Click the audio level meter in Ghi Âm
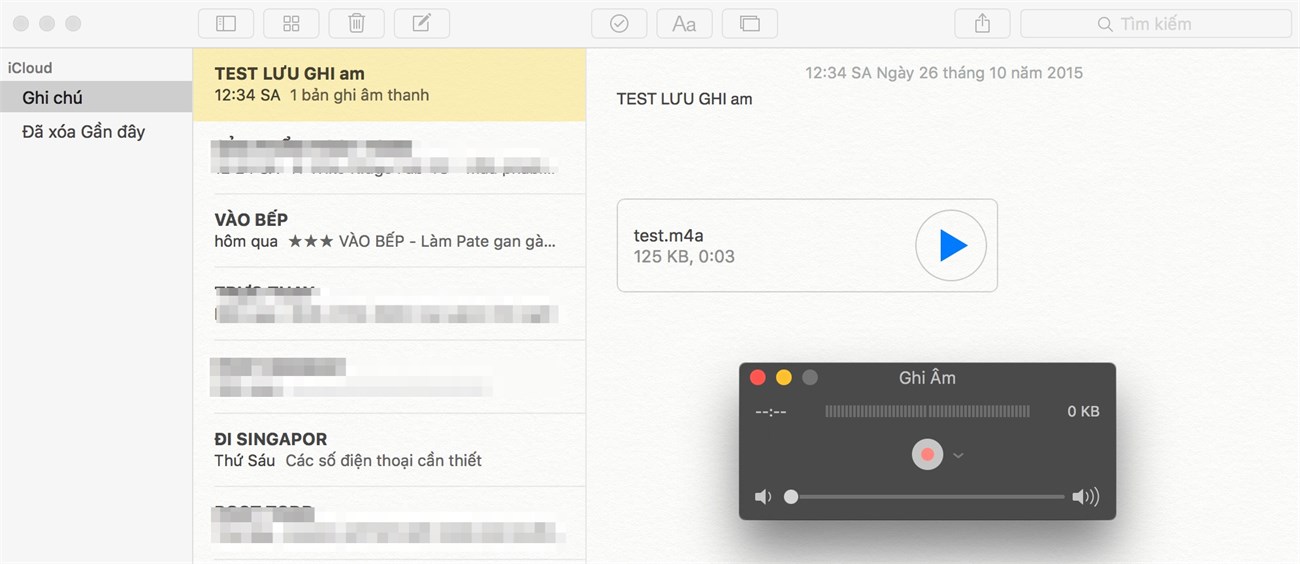 click(x=927, y=411)
